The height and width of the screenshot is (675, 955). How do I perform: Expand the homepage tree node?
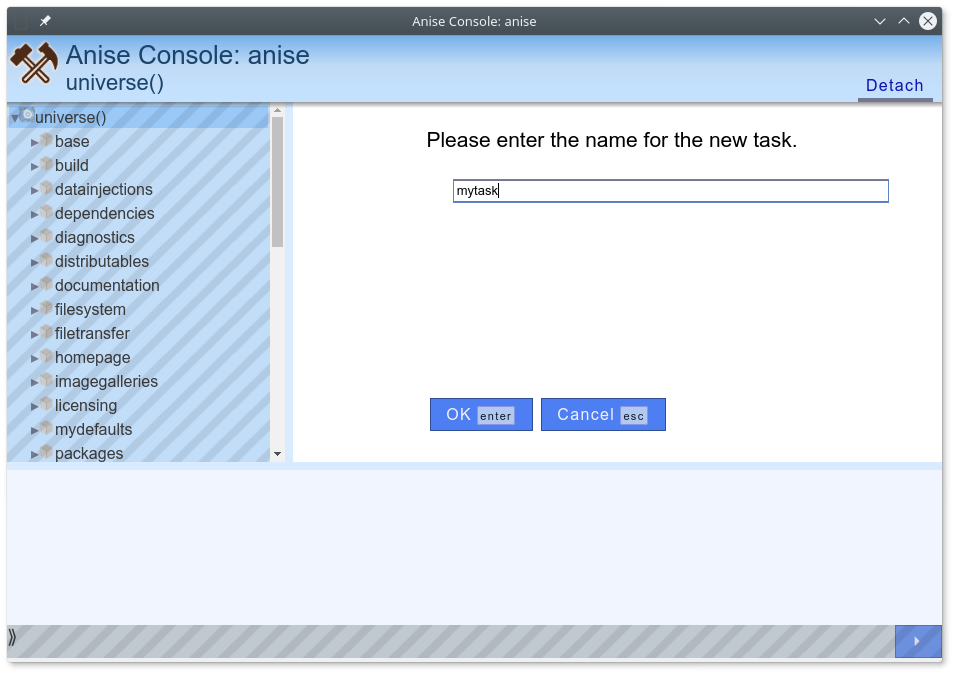[x=35, y=358]
